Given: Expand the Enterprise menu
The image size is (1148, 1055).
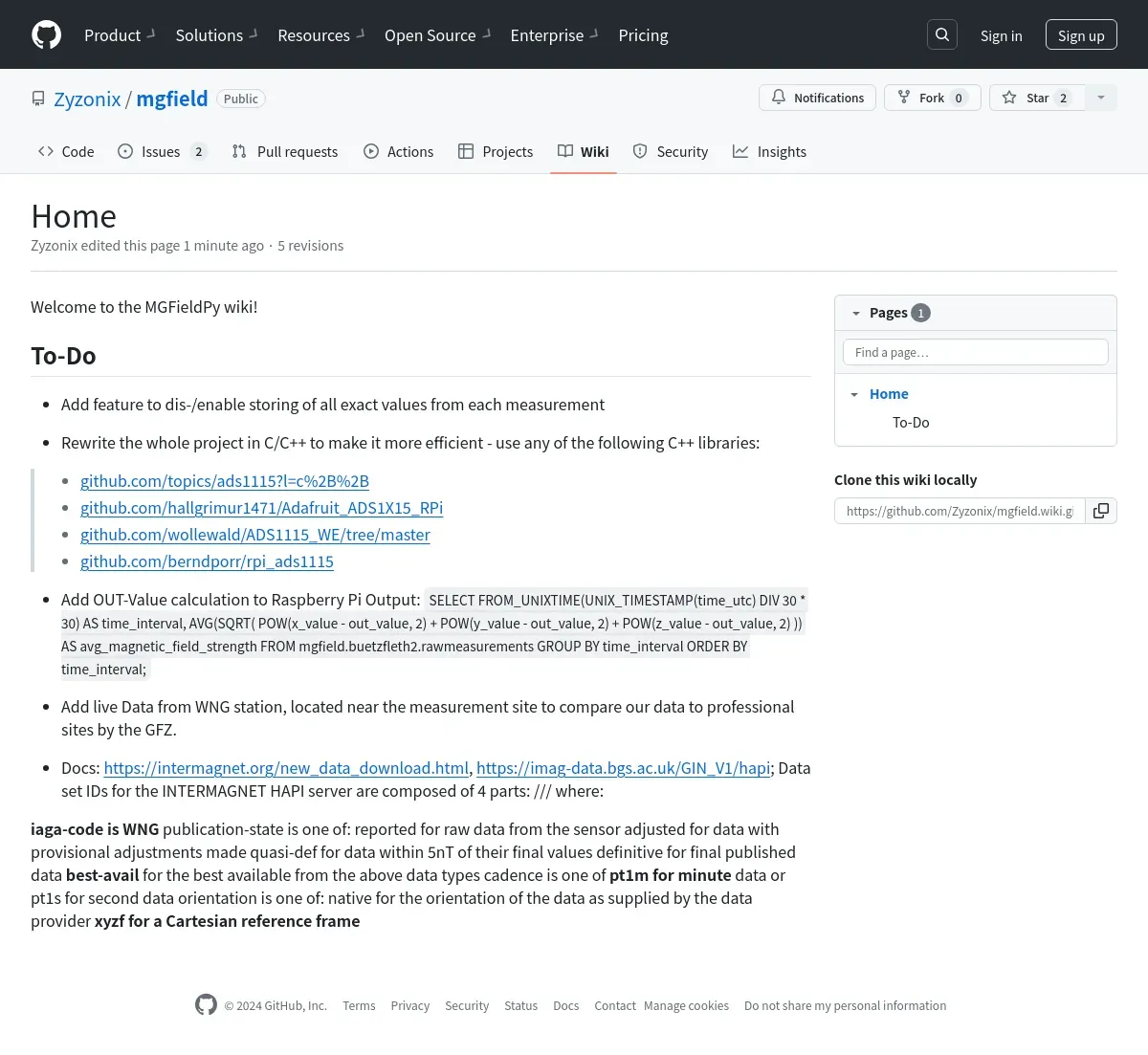Looking at the screenshot, I should [x=554, y=35].
